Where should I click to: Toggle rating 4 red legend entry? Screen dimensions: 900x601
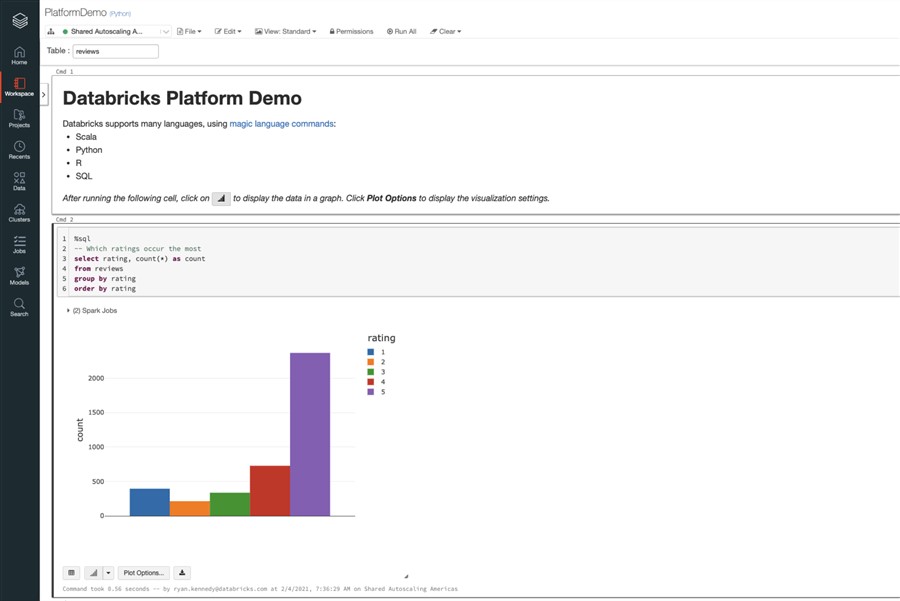[376, 382]
